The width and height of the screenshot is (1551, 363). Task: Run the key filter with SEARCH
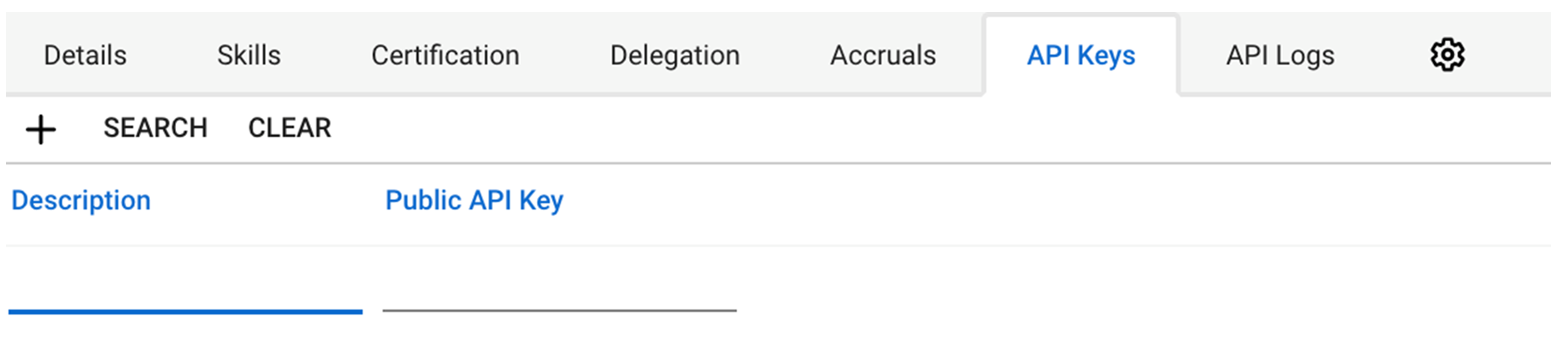[155, 128]
